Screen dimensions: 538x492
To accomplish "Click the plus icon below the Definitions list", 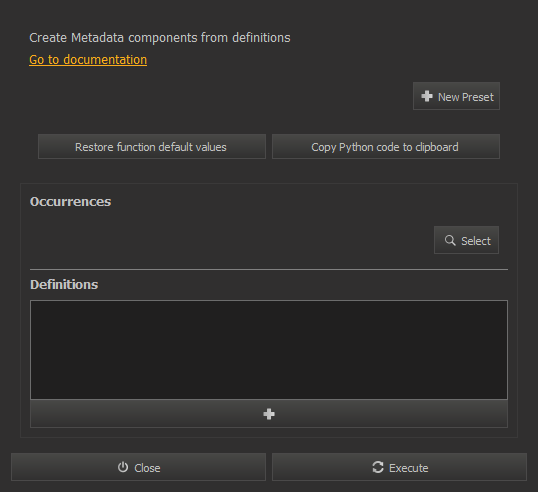I will 269,414.
